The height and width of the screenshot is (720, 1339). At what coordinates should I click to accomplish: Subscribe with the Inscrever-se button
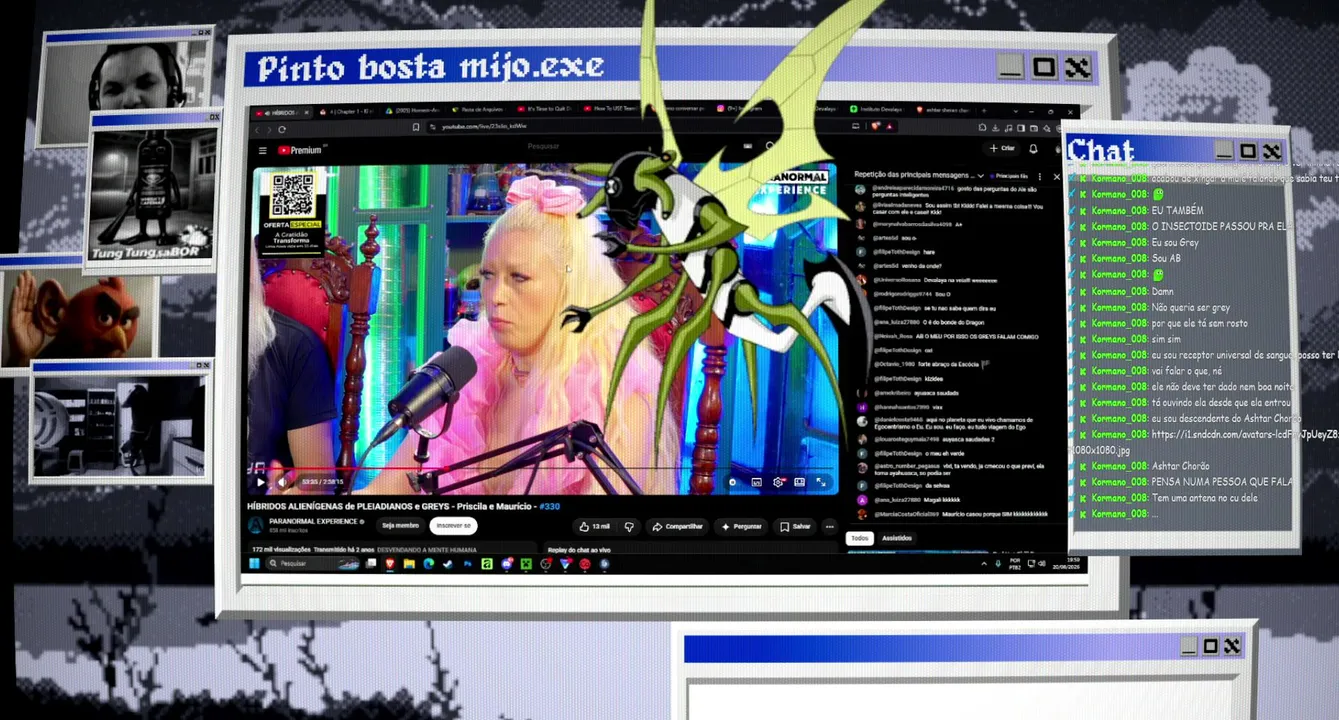point(453,525)
